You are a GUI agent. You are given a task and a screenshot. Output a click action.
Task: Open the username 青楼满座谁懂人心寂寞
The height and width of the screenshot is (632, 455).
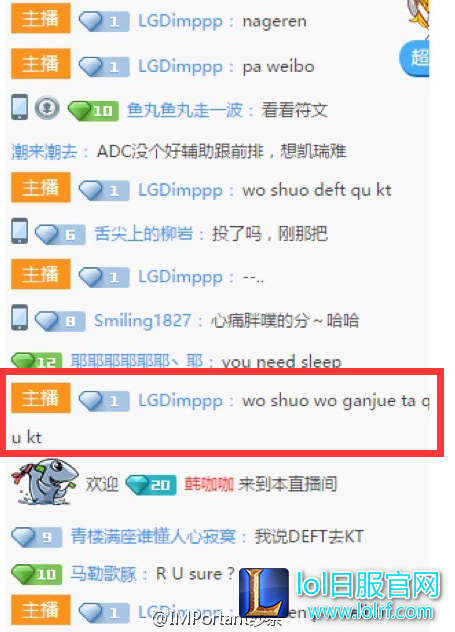point(153,536)
